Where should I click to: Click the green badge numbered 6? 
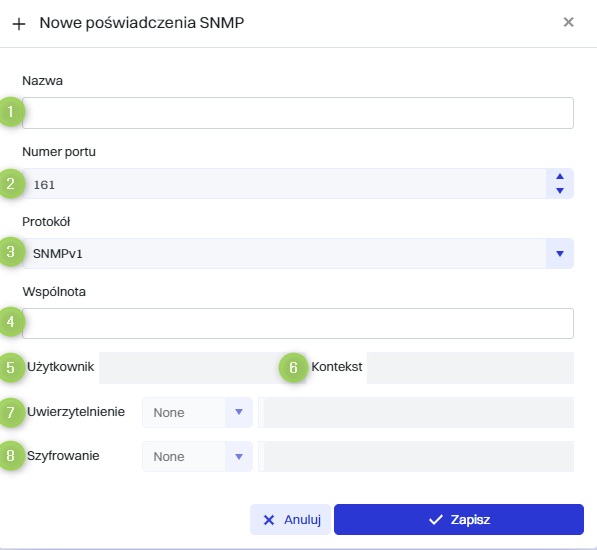293,368
